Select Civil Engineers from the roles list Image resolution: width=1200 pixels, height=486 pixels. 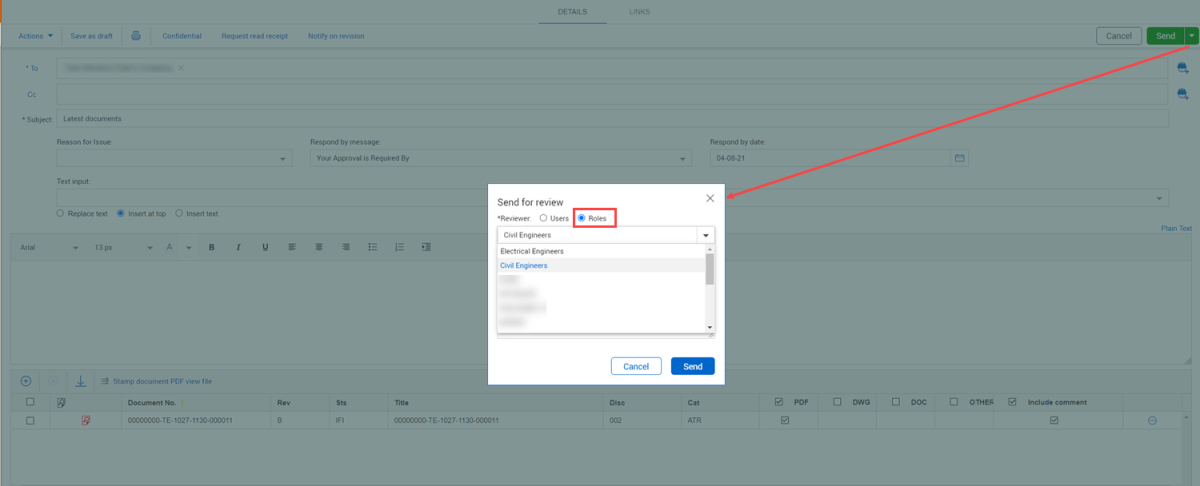(601, 266)
